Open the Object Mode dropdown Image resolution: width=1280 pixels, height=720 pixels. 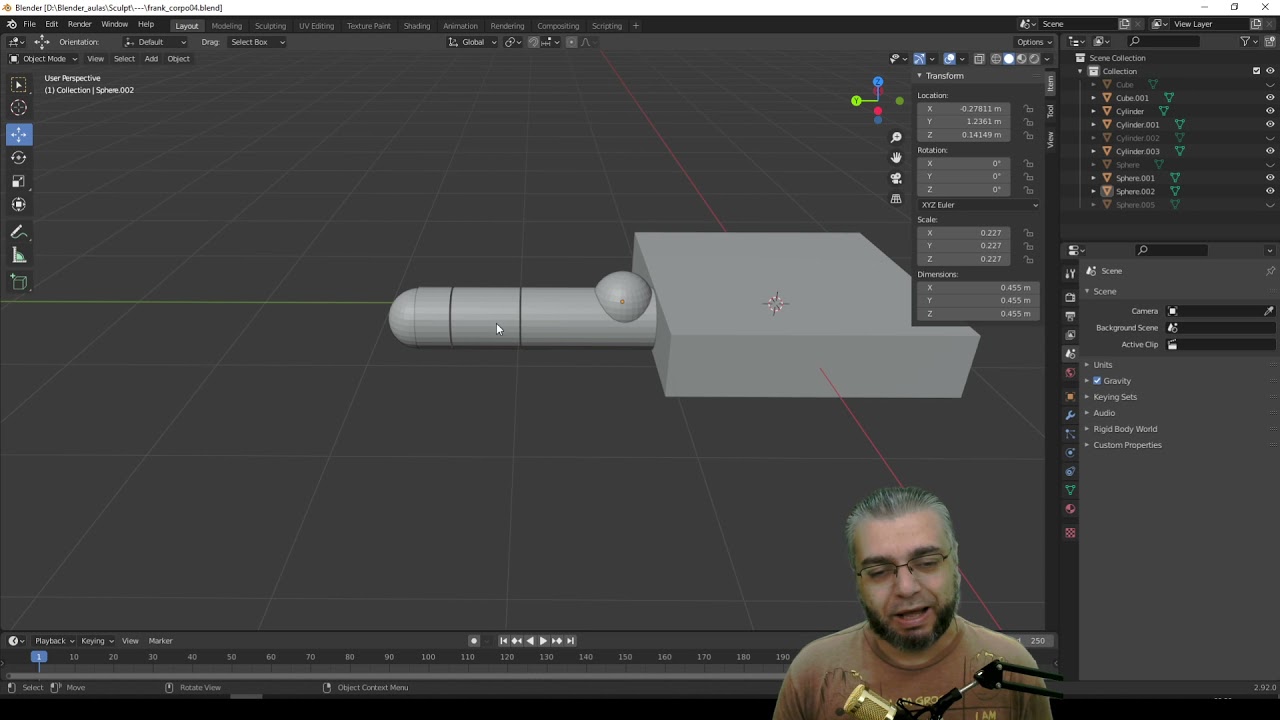point(43,59)
